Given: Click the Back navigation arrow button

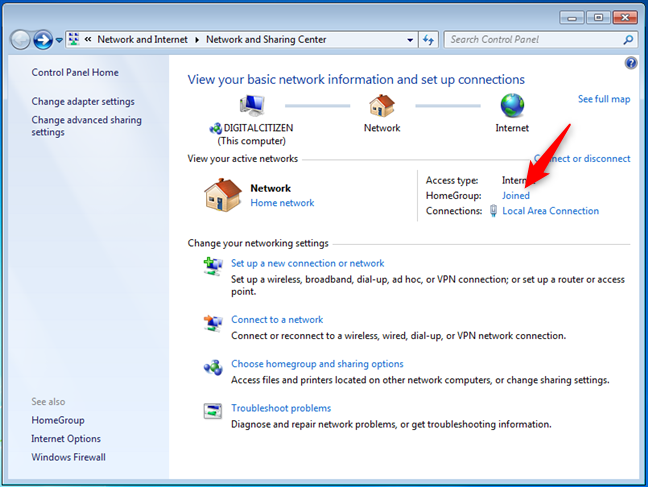Looking at the screenshot, I should click(x=20, y=40).
